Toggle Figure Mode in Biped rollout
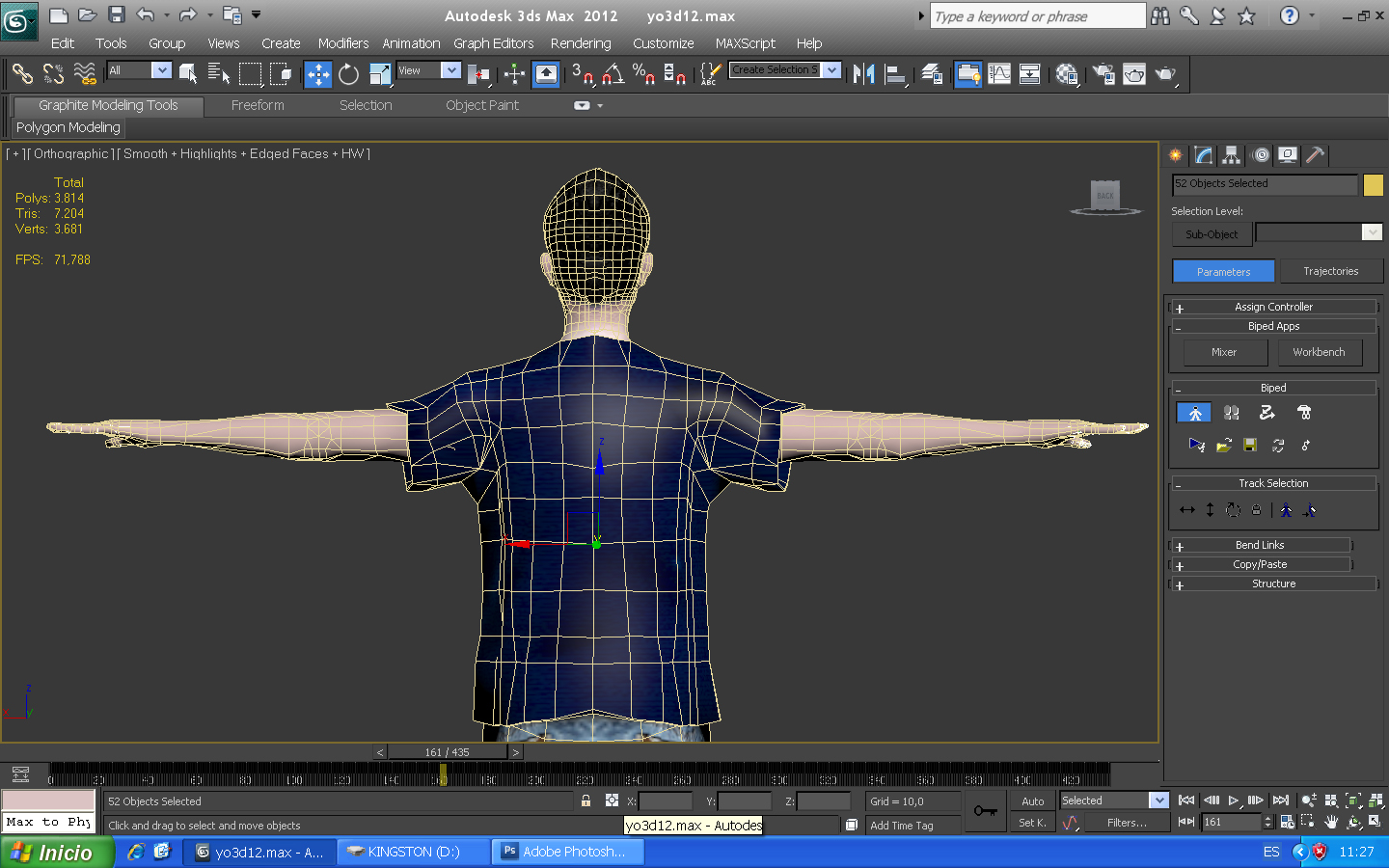The width and height of the screenshot is (1389, 868). [1194, 413]
